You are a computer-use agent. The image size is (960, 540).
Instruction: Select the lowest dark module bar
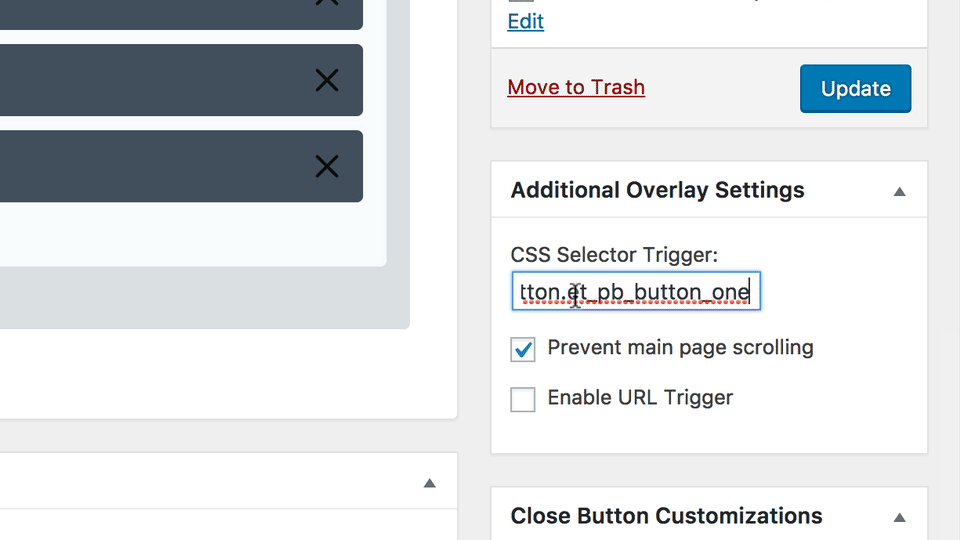tap(150, 166)
